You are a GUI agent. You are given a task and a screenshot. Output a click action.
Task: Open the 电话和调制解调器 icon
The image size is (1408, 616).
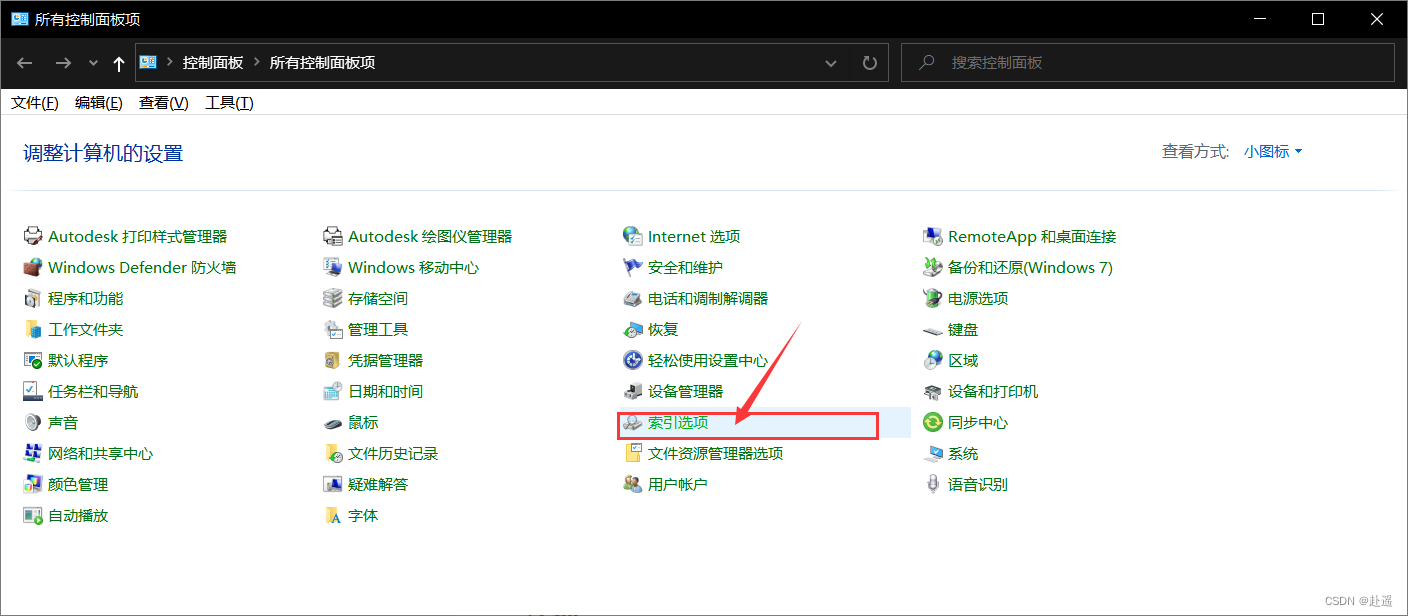[633, 299]
